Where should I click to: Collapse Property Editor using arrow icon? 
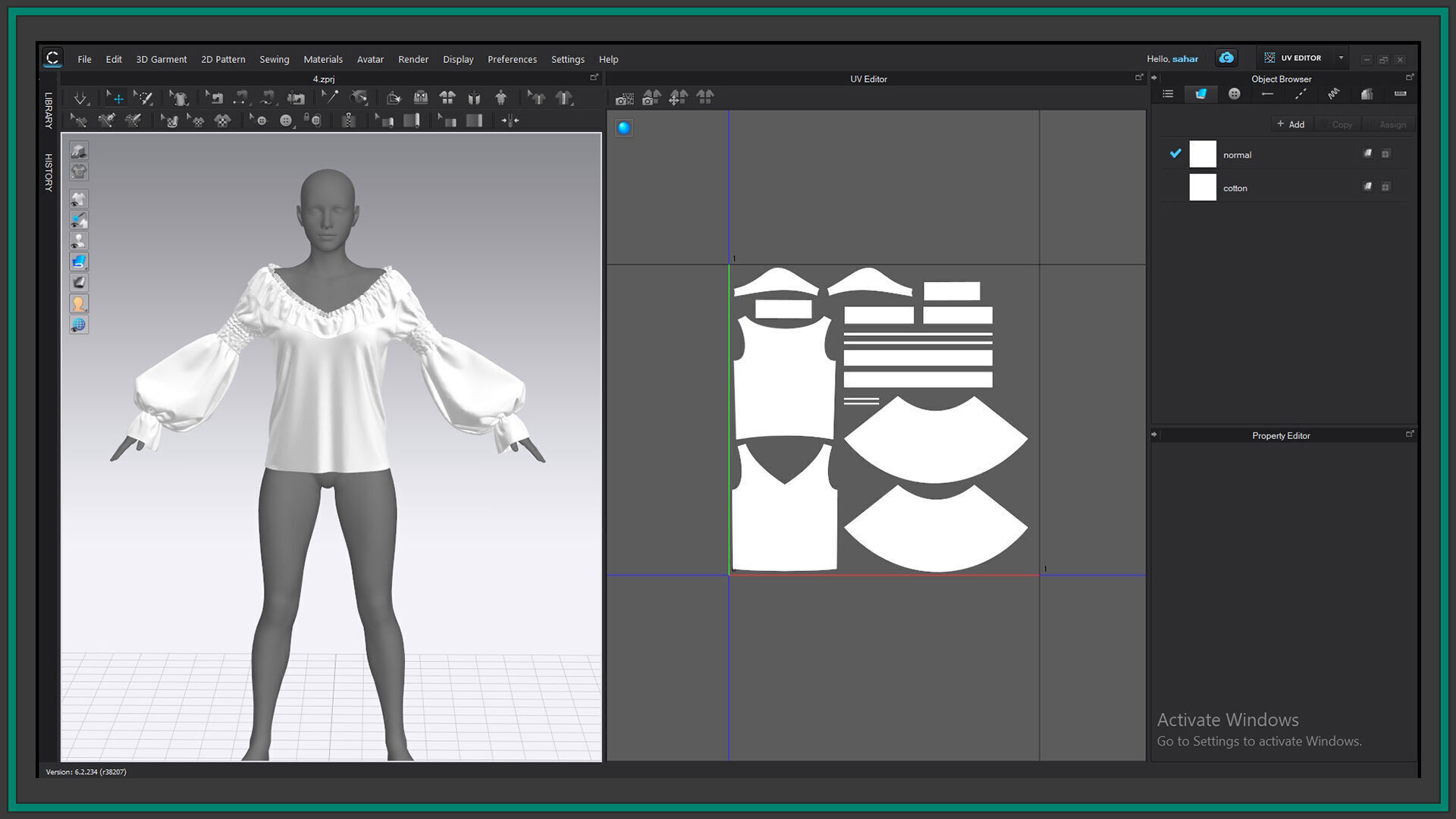(x=1154, y=435)
